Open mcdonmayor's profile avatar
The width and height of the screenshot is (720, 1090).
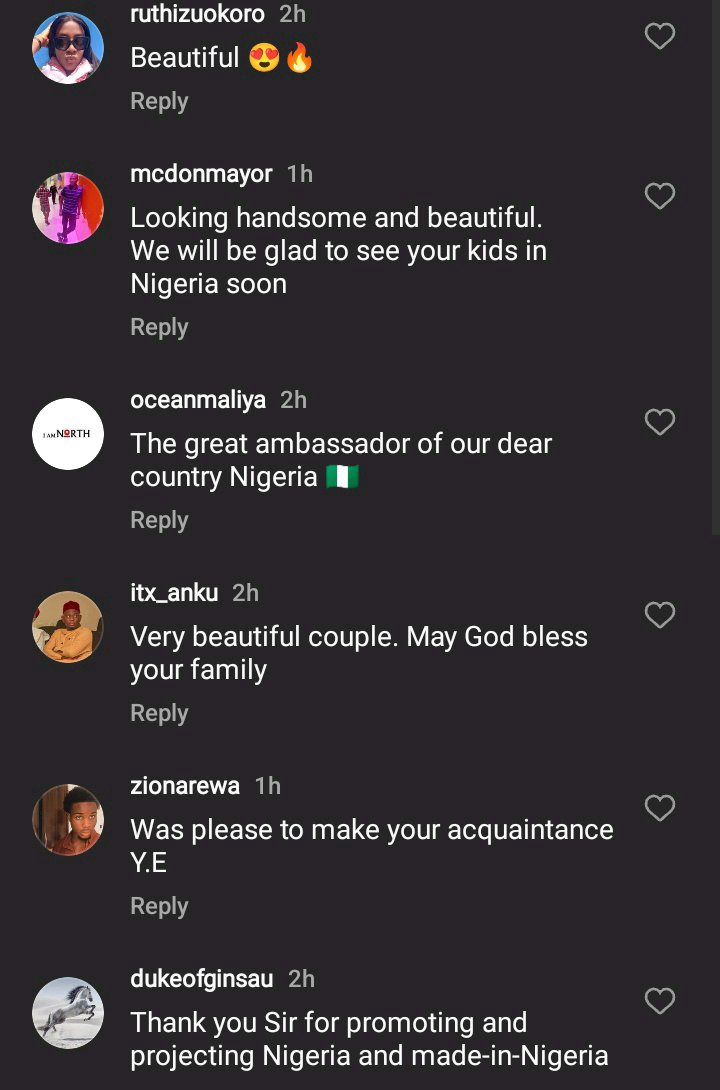(68, 208)
